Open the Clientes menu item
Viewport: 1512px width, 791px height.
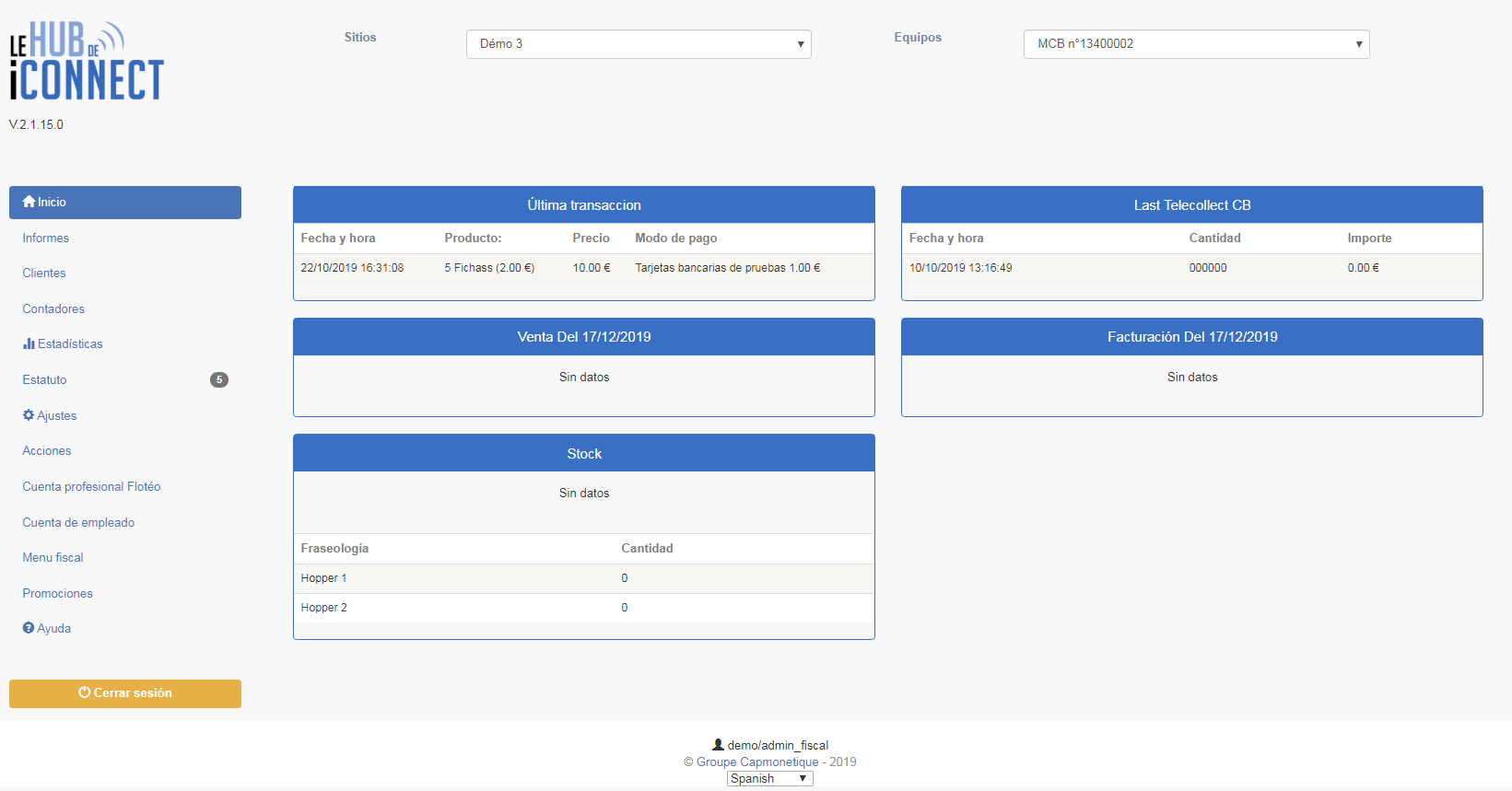(44, 273)
